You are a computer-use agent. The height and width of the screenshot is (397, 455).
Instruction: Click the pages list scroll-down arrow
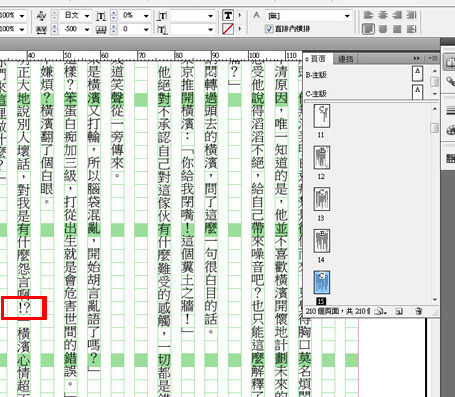(x=434, y=300)
